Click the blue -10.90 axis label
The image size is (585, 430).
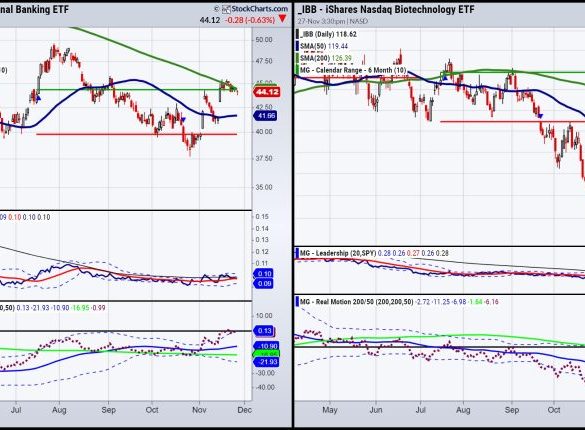pos(266,346)
